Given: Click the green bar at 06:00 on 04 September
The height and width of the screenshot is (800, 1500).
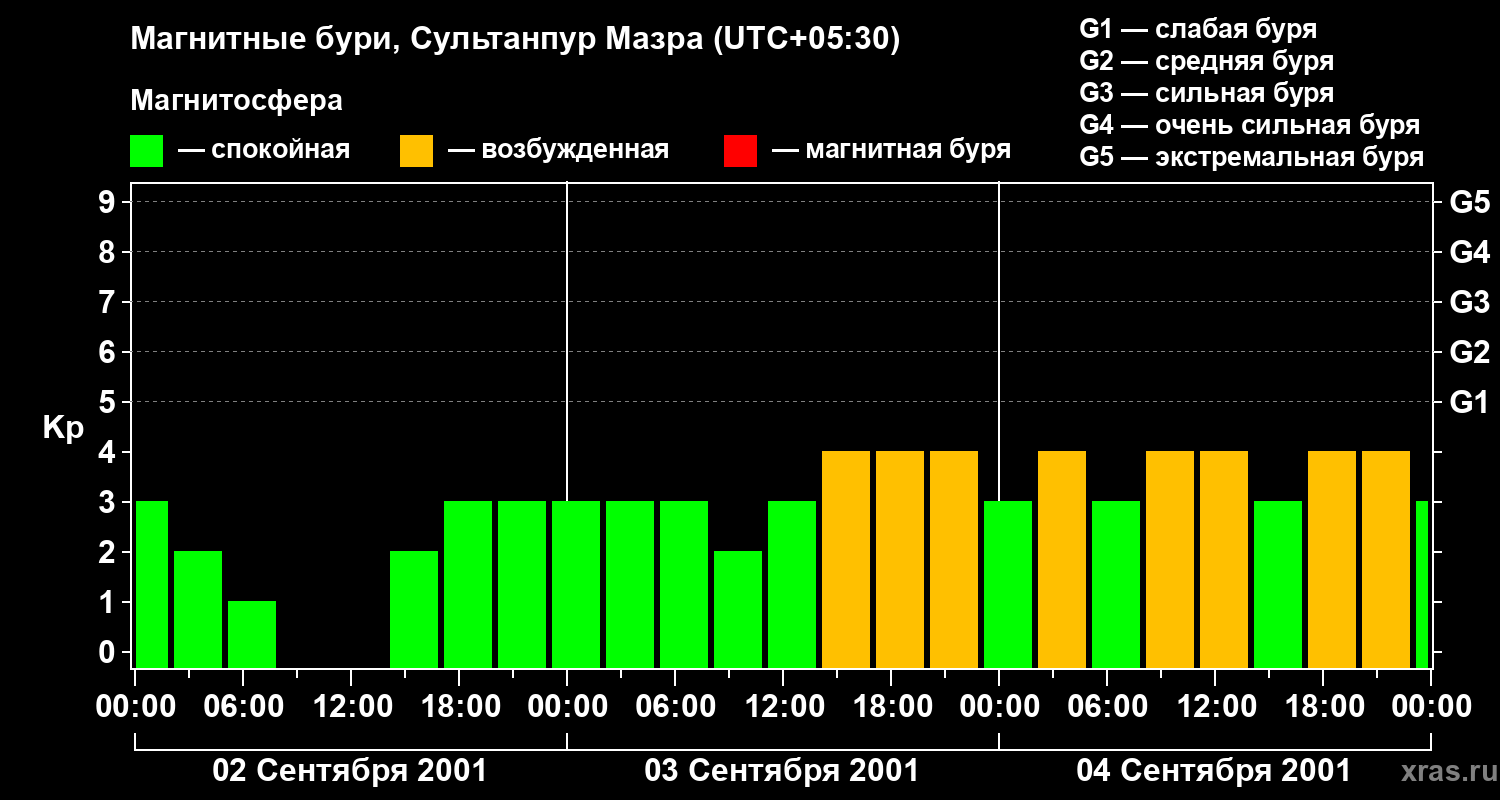Looking at the screenshot, I should [x=1116, y=584].
